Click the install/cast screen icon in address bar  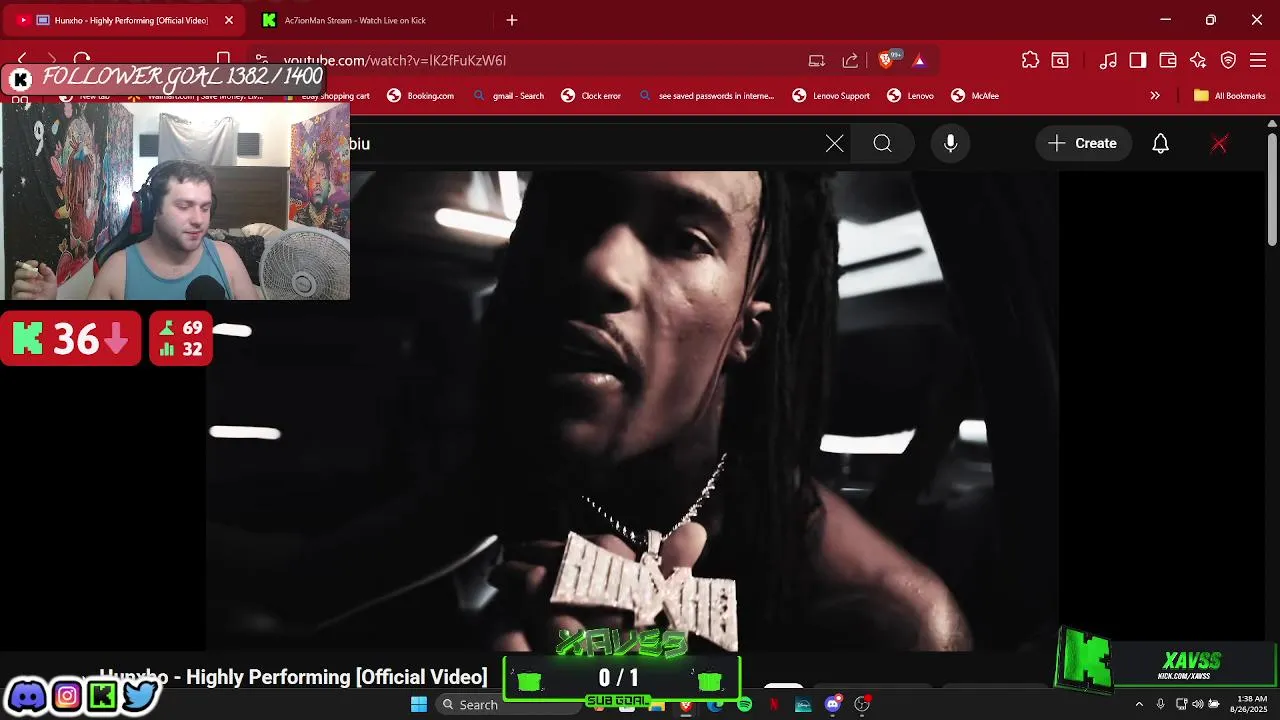817,60
